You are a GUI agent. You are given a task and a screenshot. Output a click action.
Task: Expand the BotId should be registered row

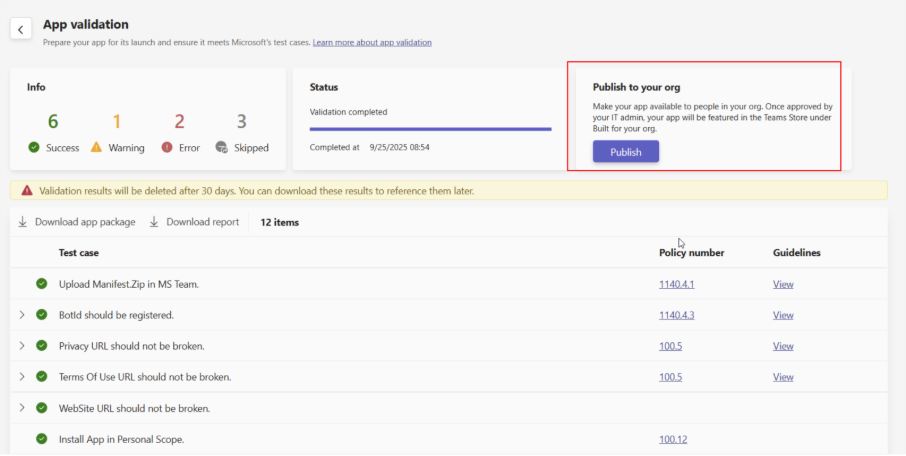[22, 315]
